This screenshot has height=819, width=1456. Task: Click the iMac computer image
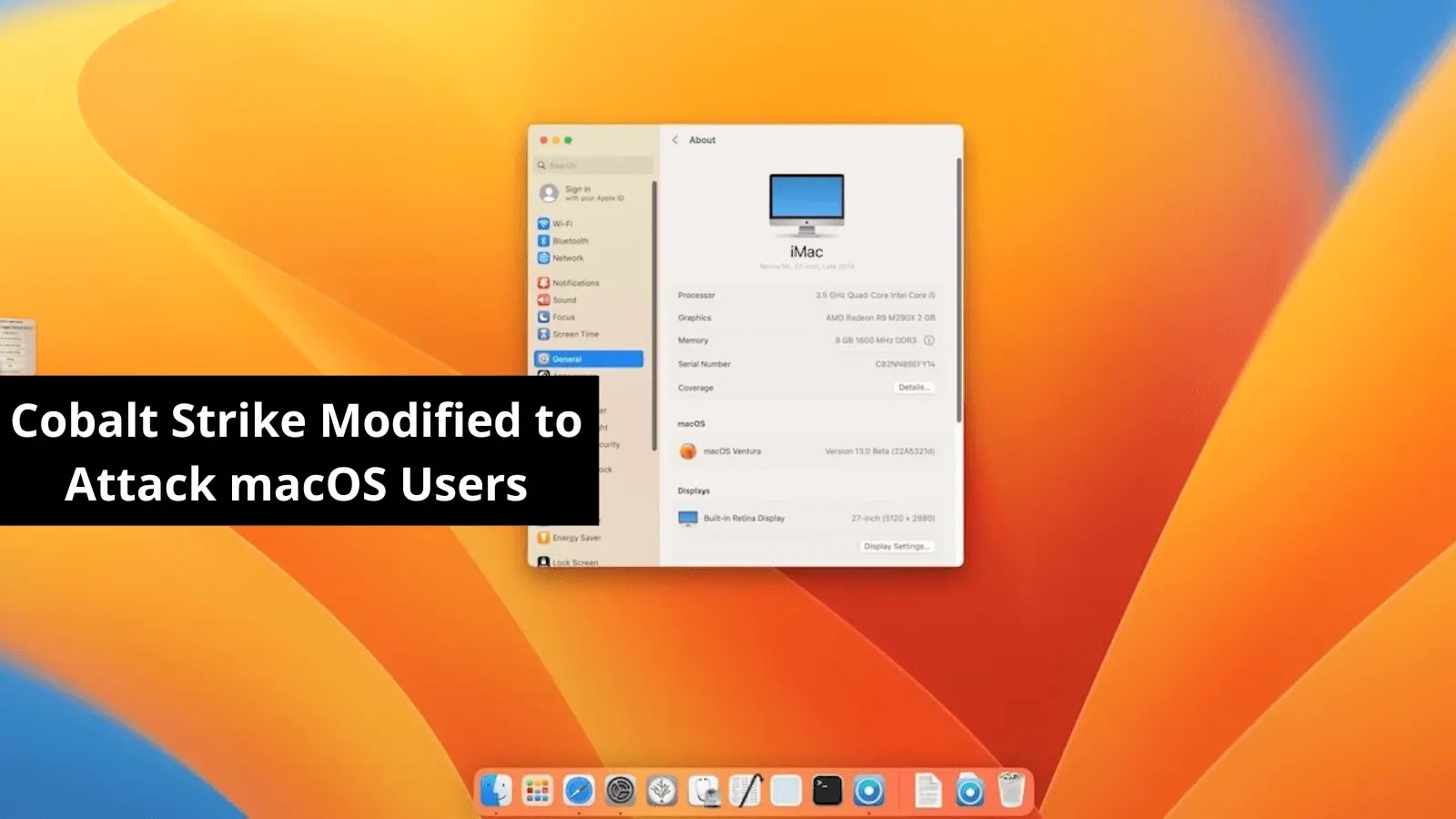[x=806, y=206]
